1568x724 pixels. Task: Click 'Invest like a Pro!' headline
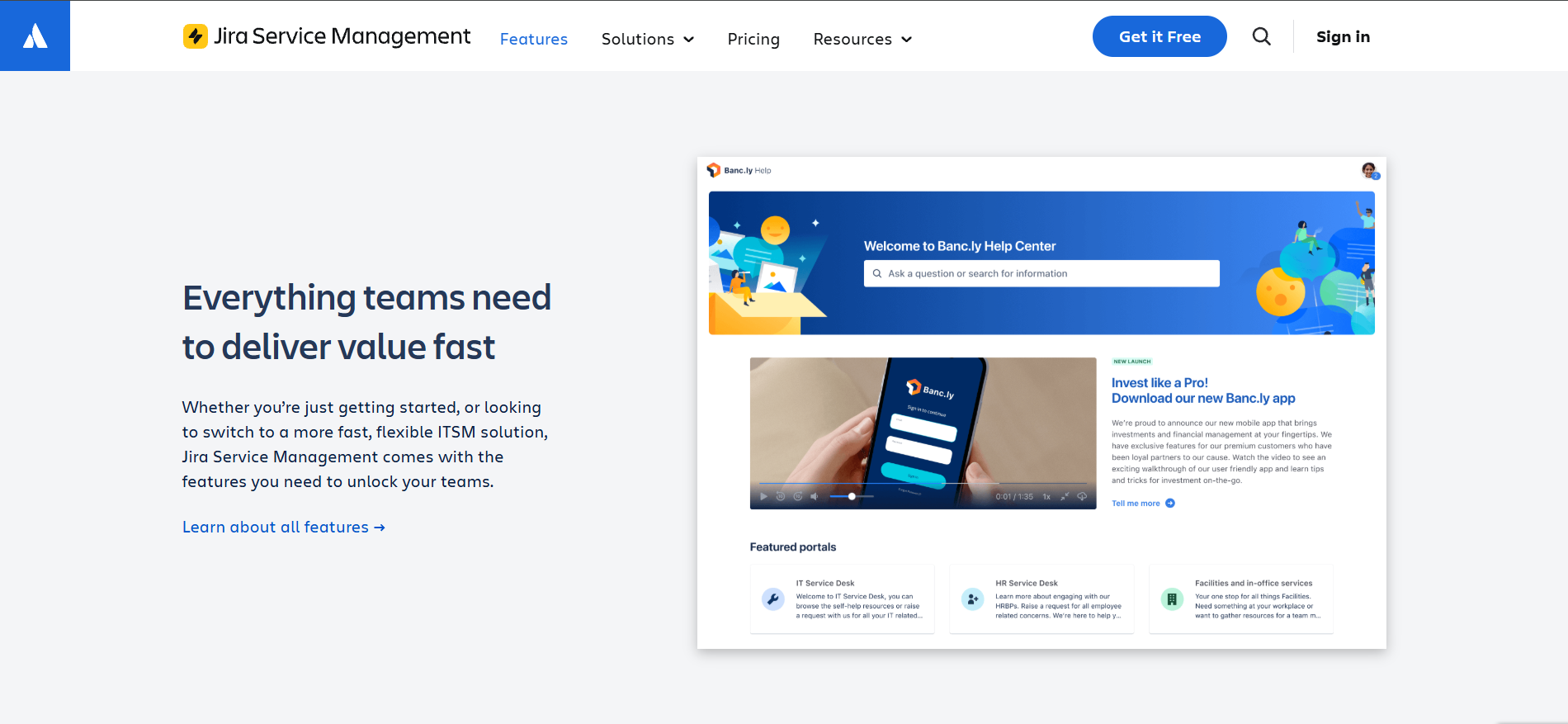(1159, 383)
